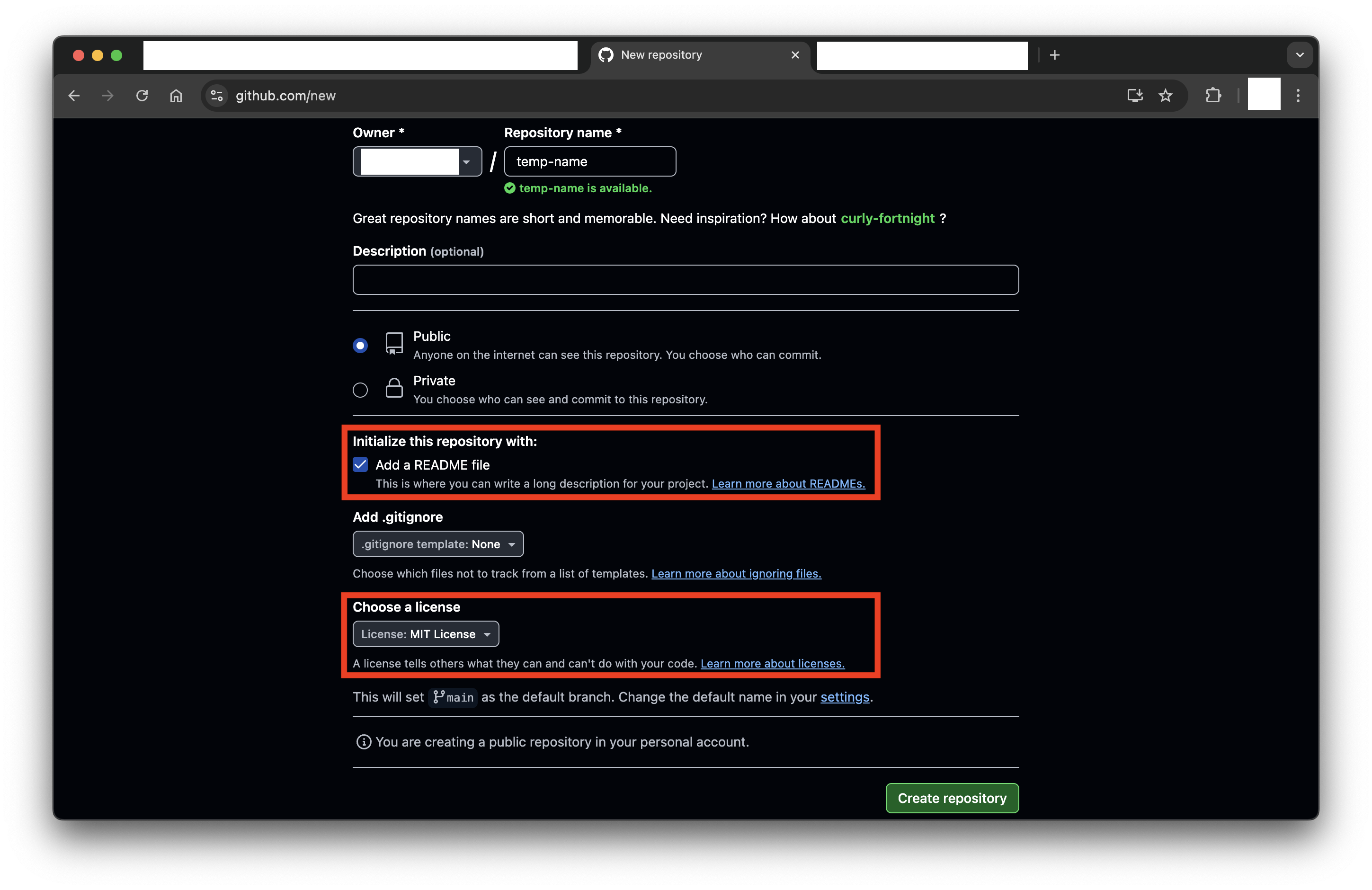Click the Public repository book icon
1372x890 pixels.
[394, 344]
